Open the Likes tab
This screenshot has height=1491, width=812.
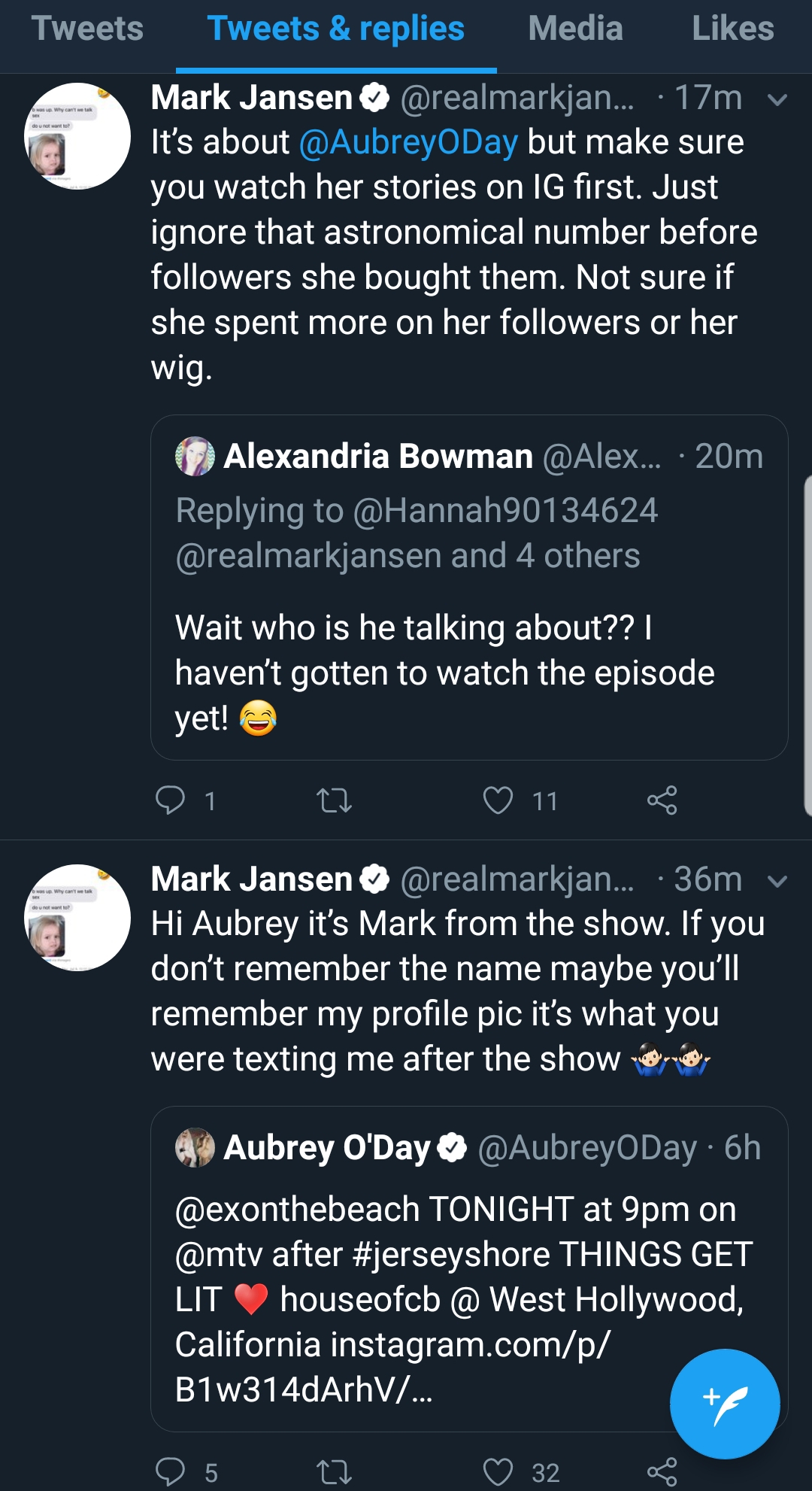coord(732,29)
